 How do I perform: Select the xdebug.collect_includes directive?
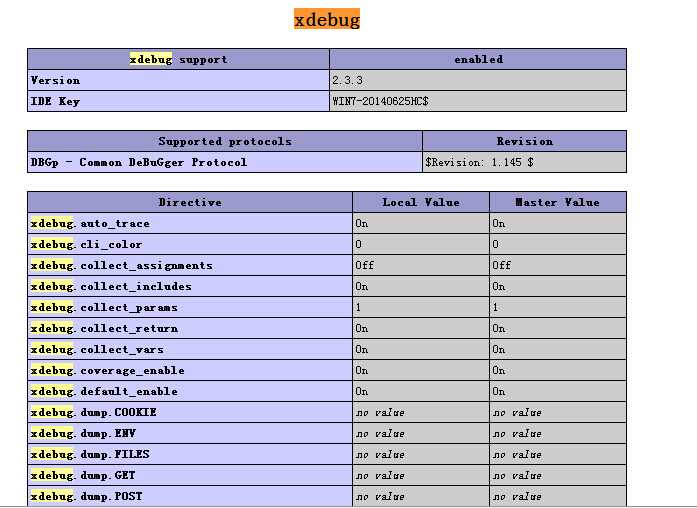(190, 287)
